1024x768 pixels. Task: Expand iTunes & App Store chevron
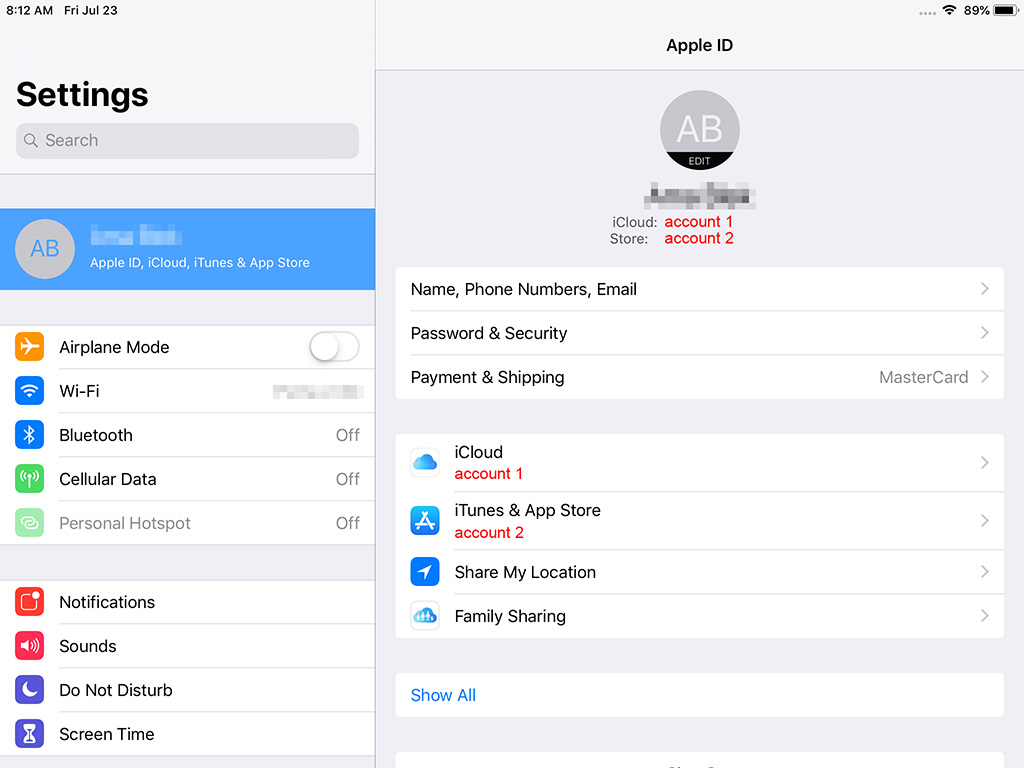click(x=985, y=520)
